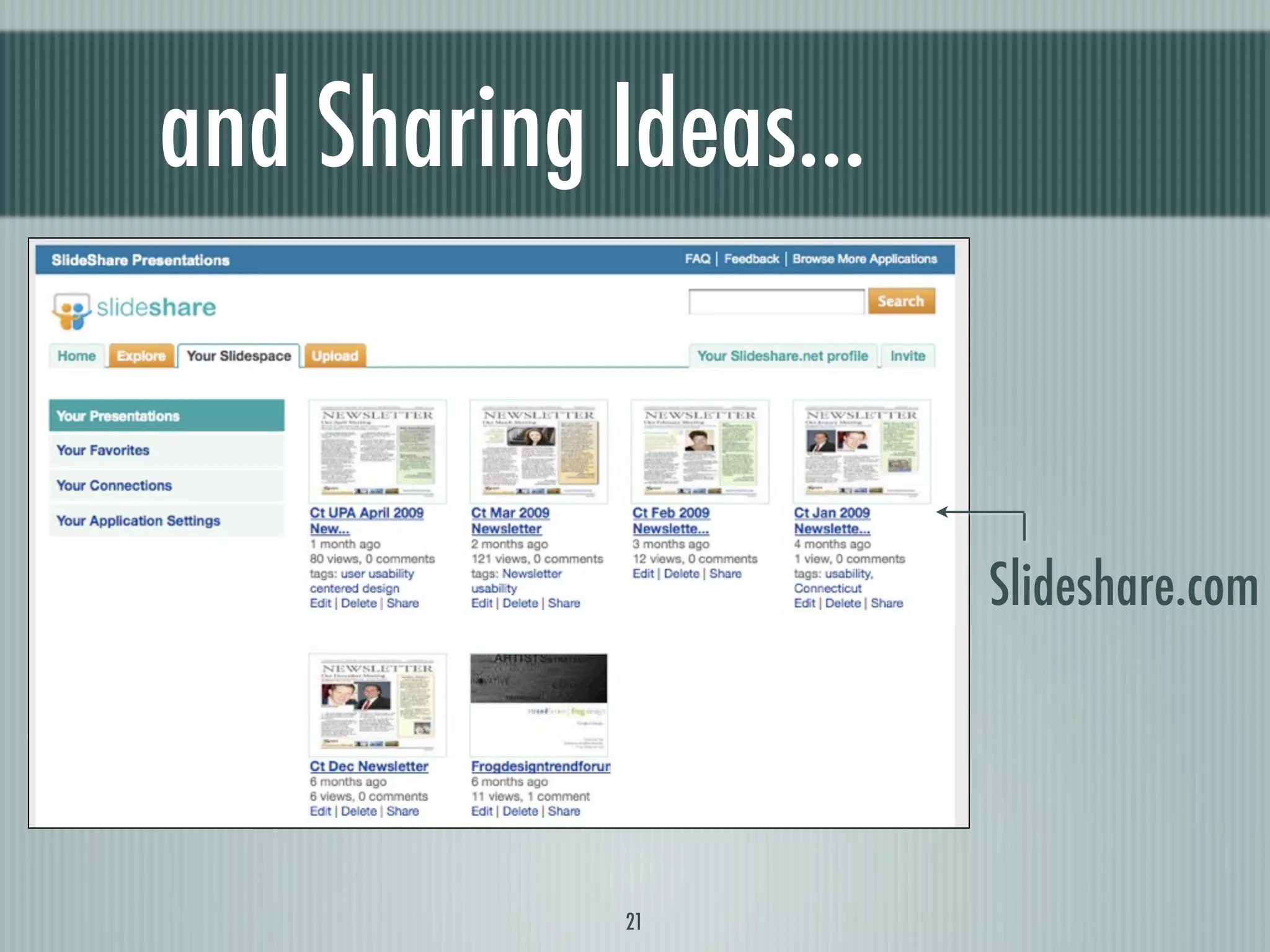Click the '80 views, 0 comments' text
Viewport: 1270px width, 952px height.
372,559
